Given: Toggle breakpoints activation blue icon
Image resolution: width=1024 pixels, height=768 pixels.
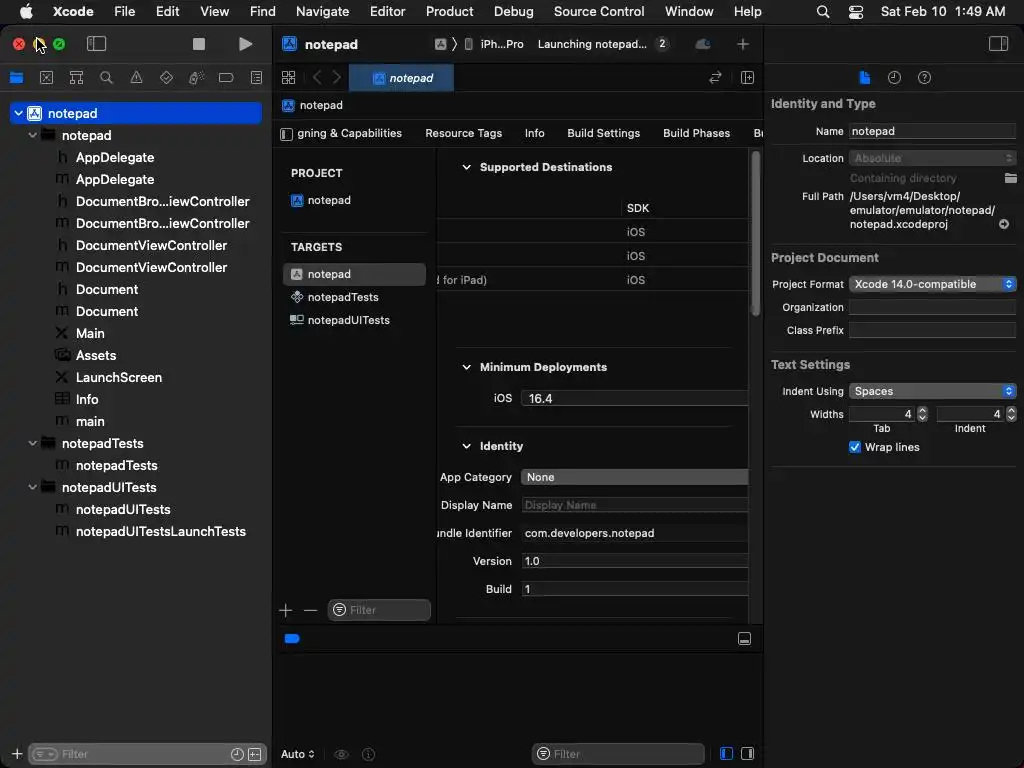Looking at the screenshot, I should tap(292, 639).
